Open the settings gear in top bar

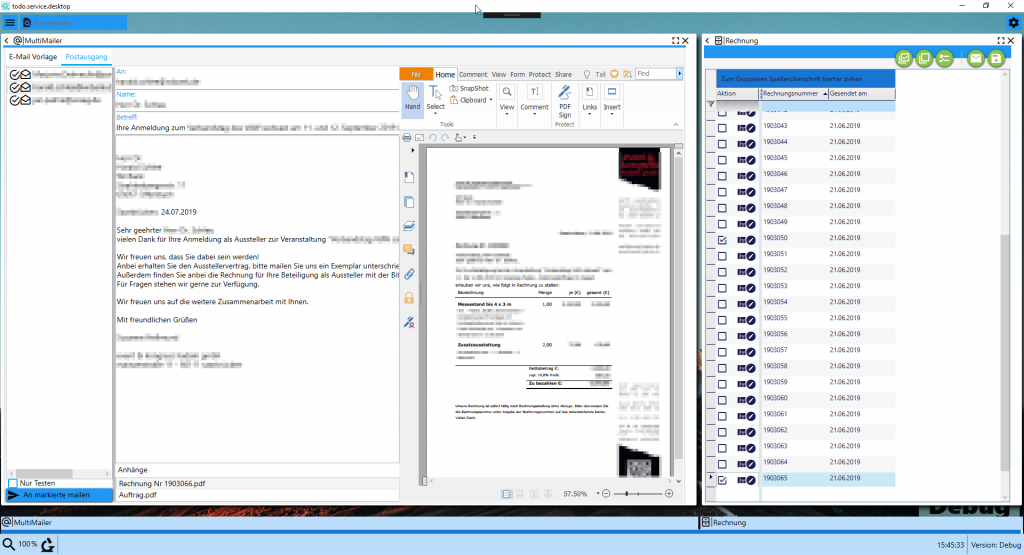[x=1013, y=22]
